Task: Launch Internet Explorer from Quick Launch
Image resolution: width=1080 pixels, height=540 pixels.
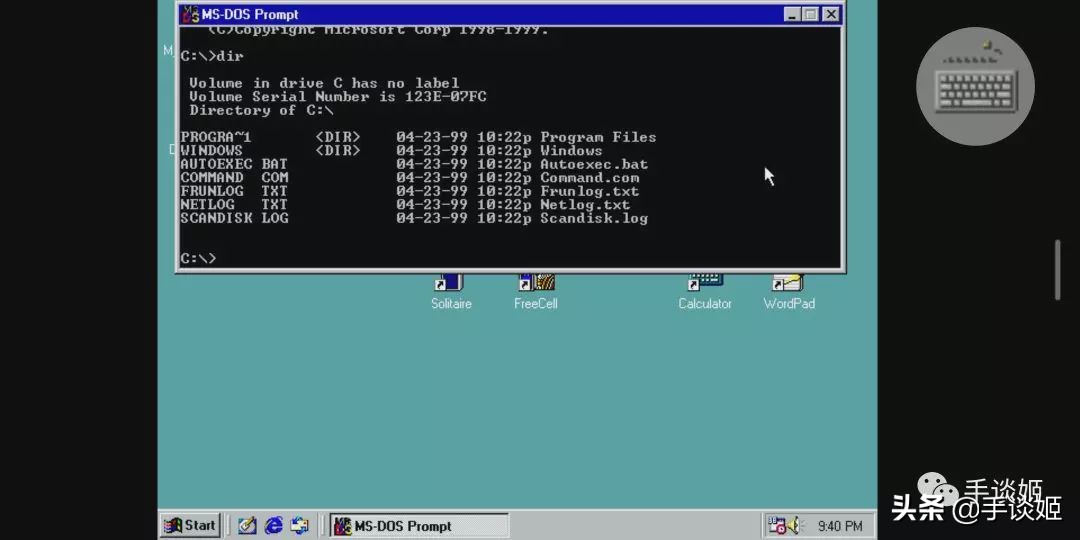Action: 273,526
